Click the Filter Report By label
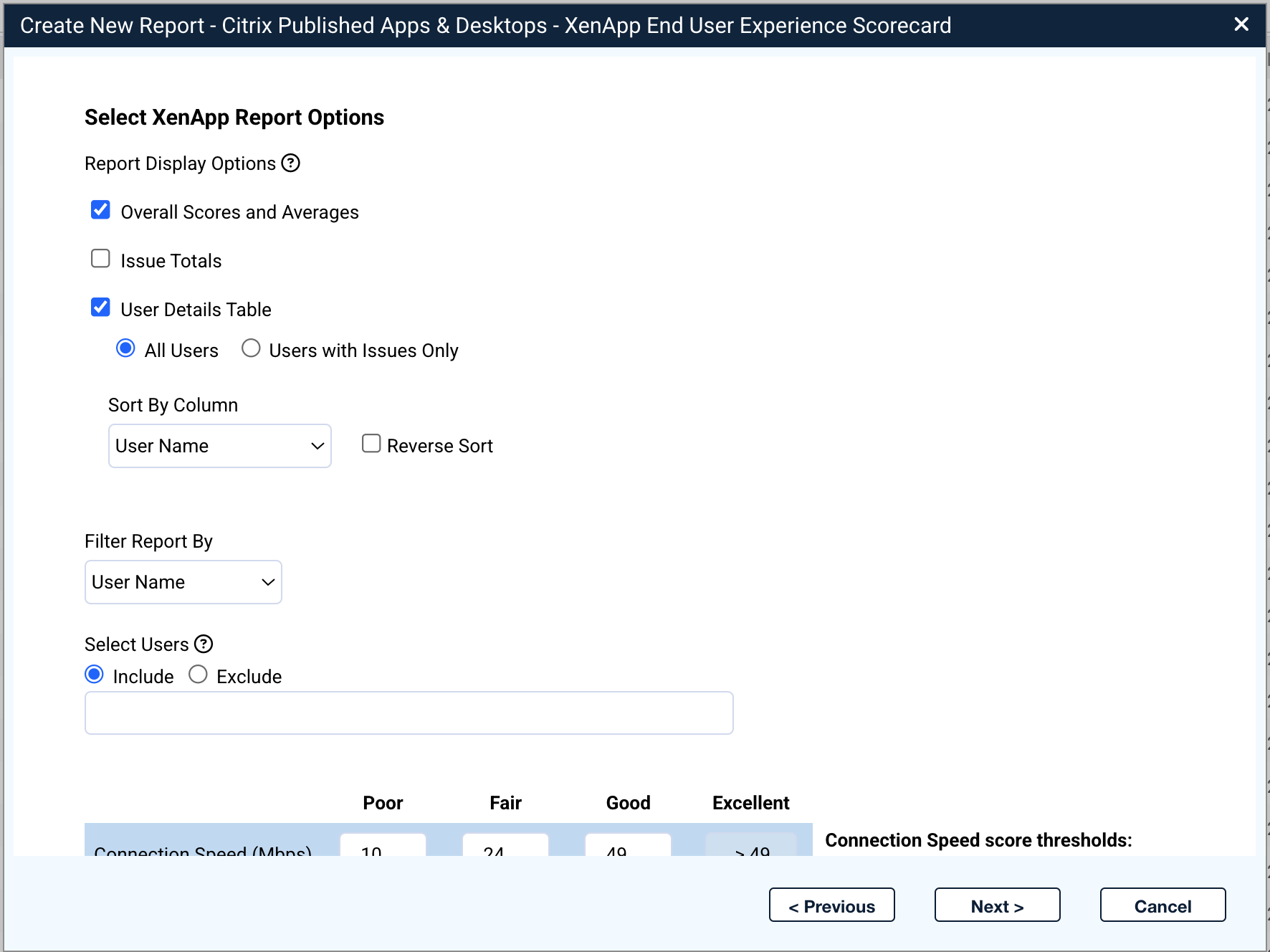 (x=148, y=541)
